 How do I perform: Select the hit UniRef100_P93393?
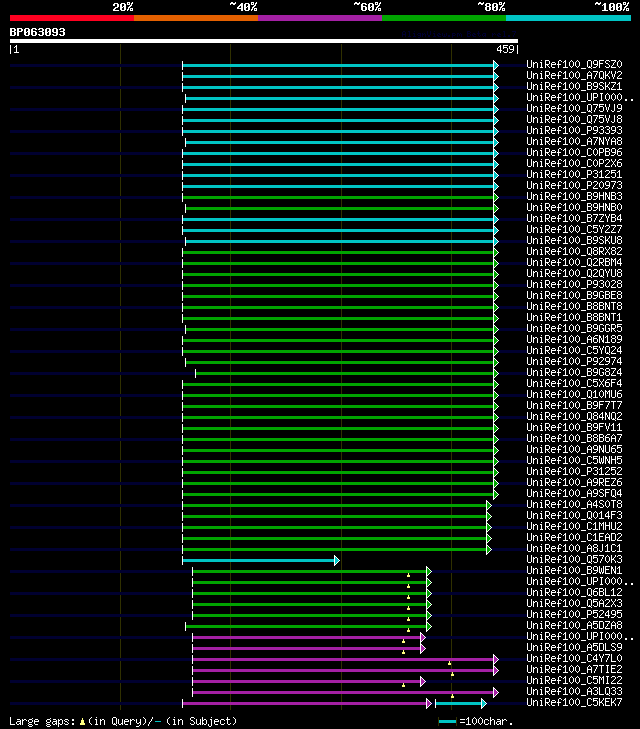tap(574, 131)
